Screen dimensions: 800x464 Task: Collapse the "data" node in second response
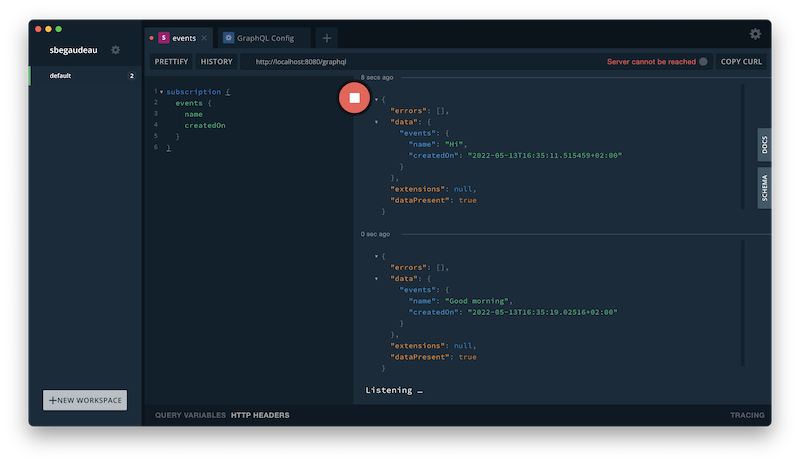pyautogui.click(x=376, y=279)
